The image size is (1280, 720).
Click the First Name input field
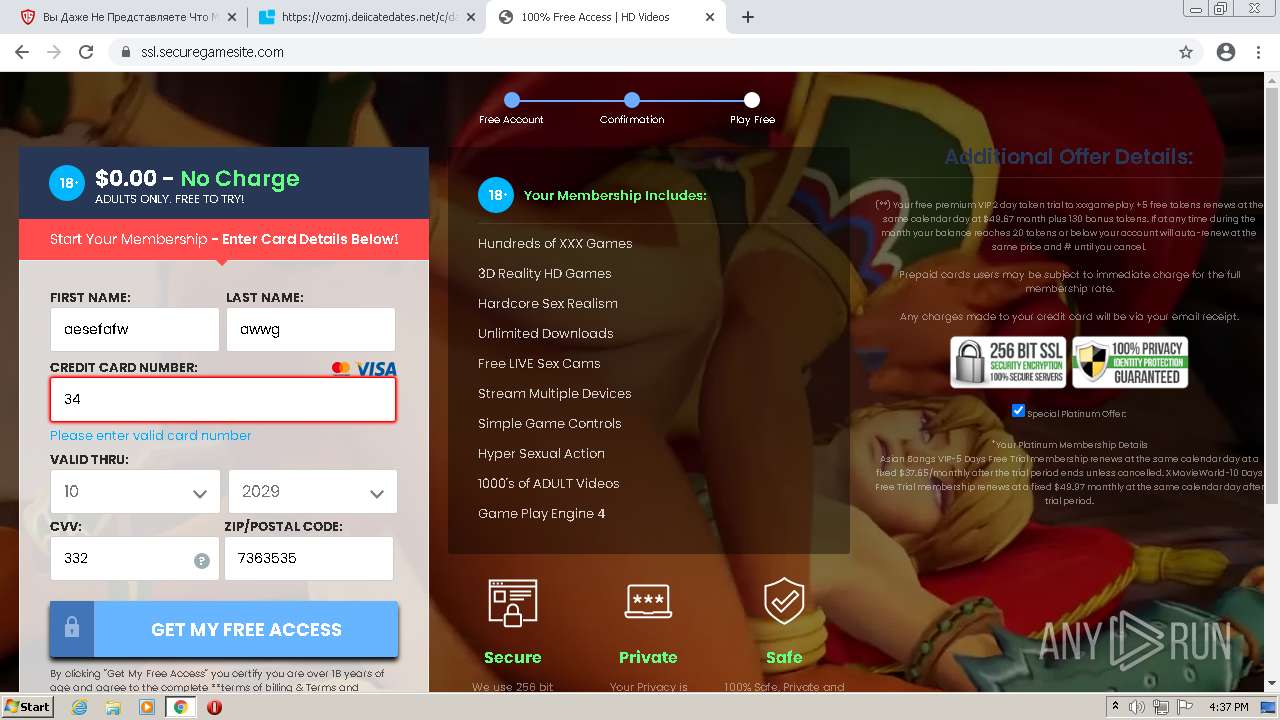tap(135, 329)
